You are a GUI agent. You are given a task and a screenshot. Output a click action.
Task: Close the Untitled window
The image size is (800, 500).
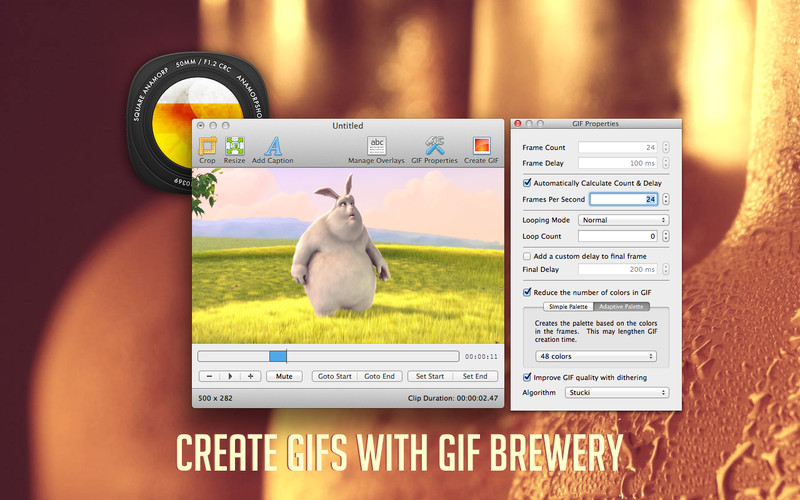click(x=201, y=126)
